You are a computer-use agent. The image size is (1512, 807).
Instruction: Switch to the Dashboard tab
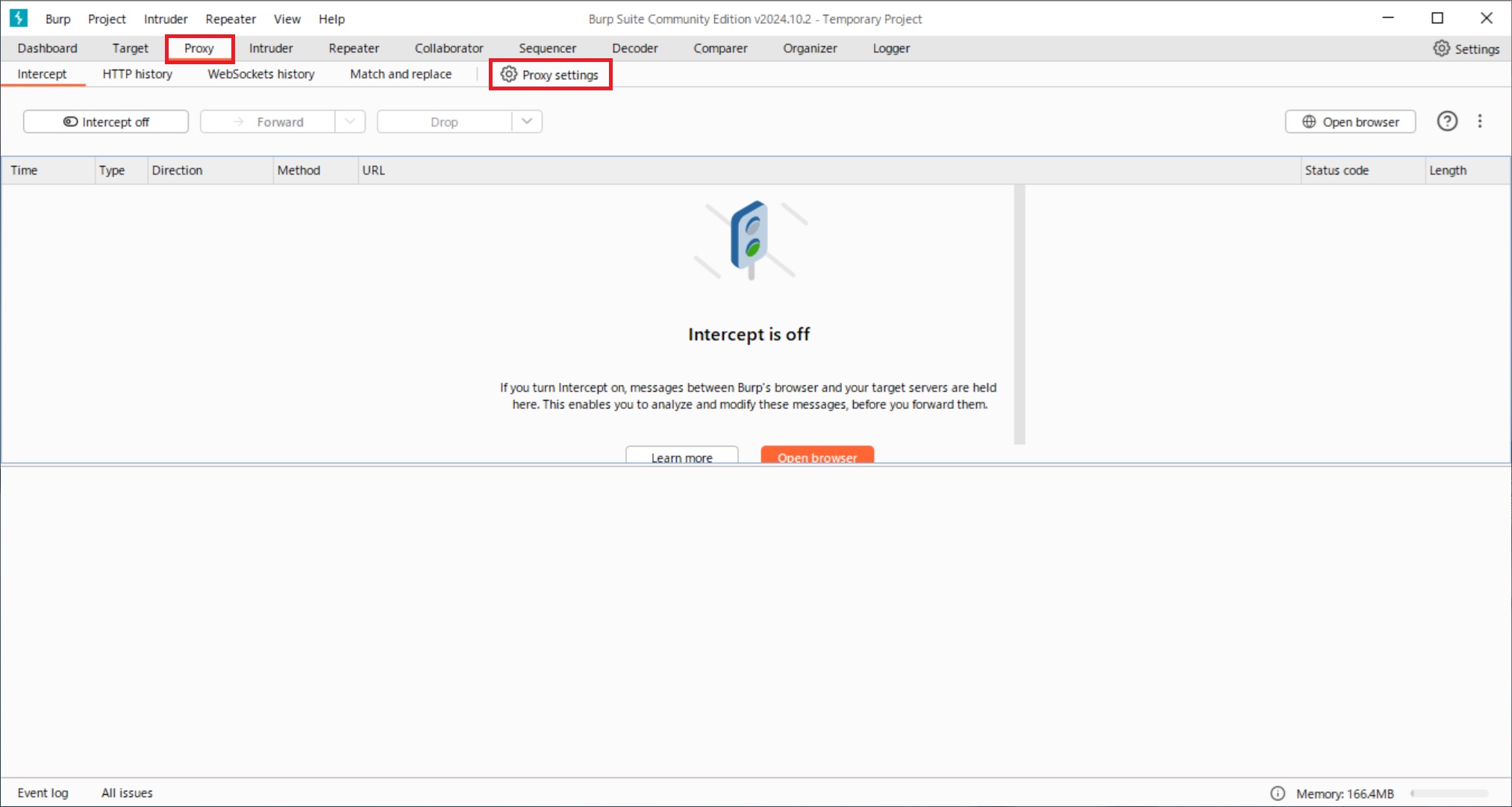47,48
